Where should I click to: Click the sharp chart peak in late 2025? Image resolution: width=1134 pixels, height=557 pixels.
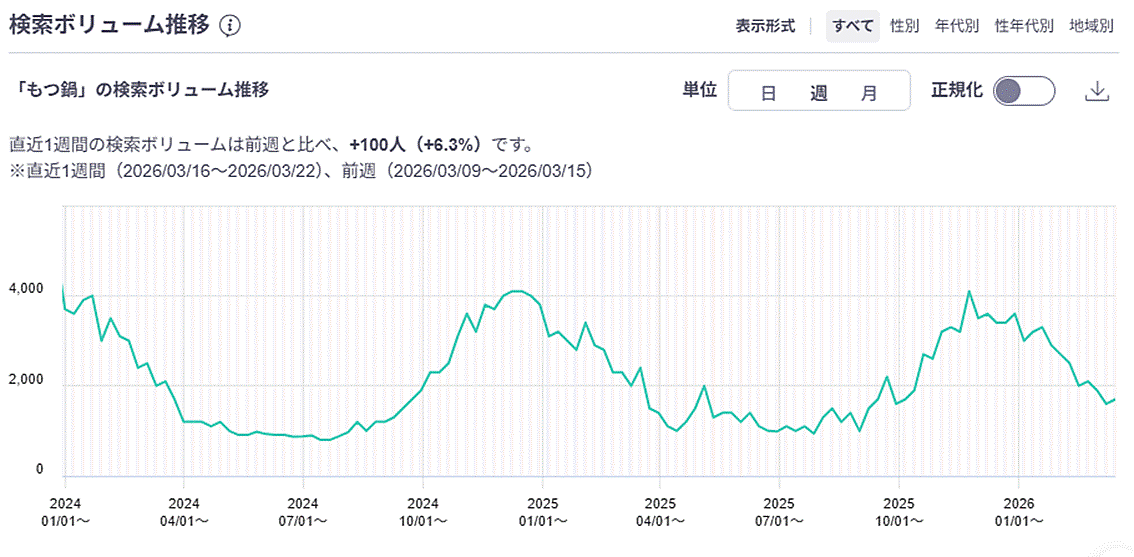click(x=969, y=292)
